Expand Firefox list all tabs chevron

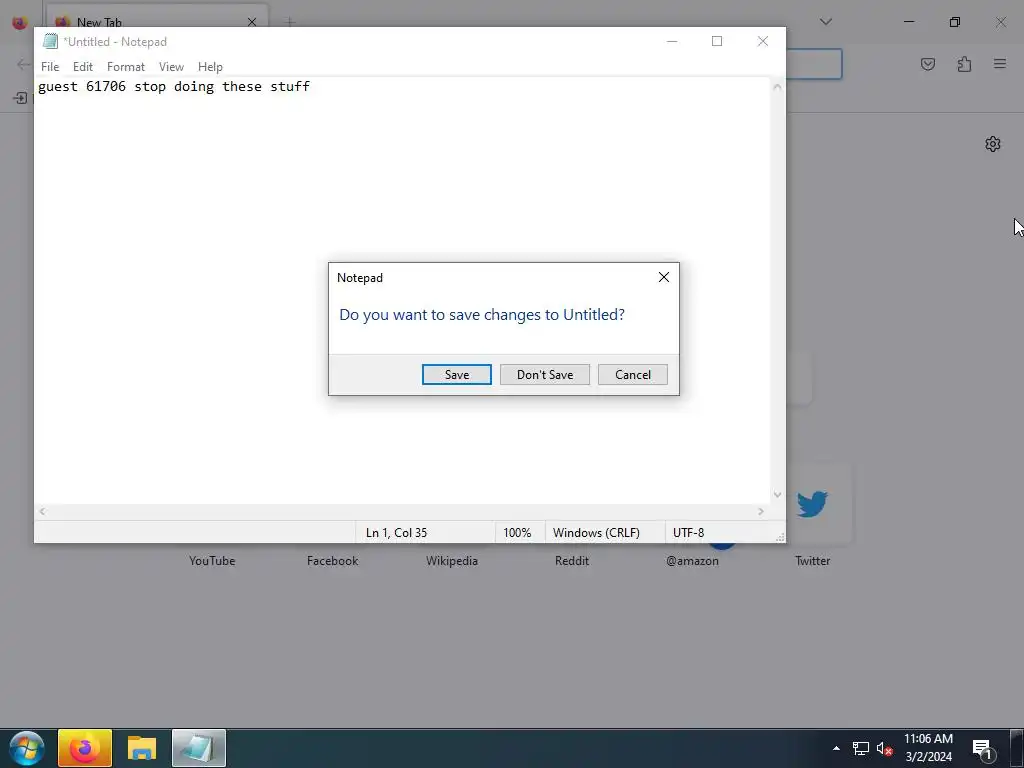825,22
